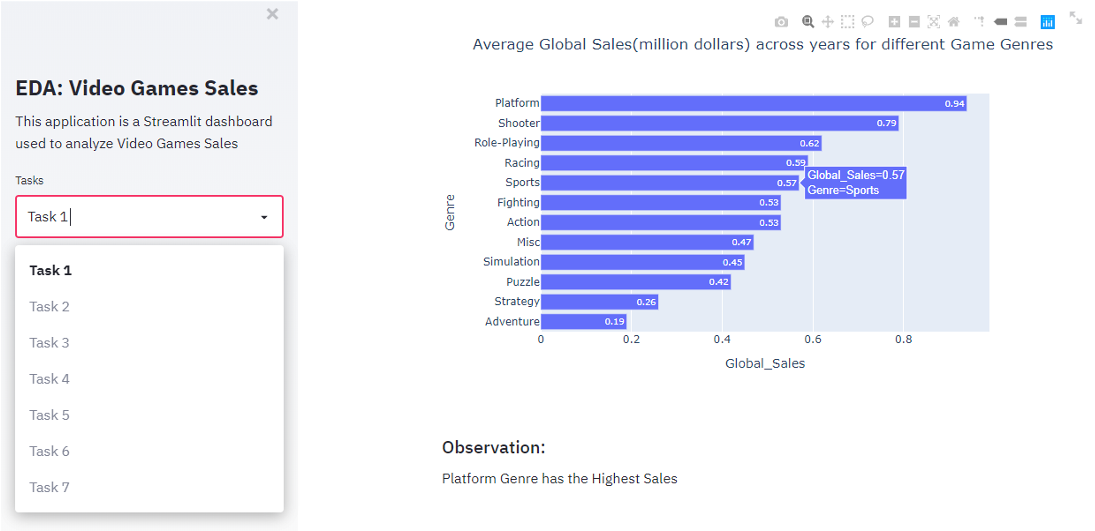Viewport: 1095px width, 531px height.
Task: Toggle spike lines on the chart
Action: 980,22
